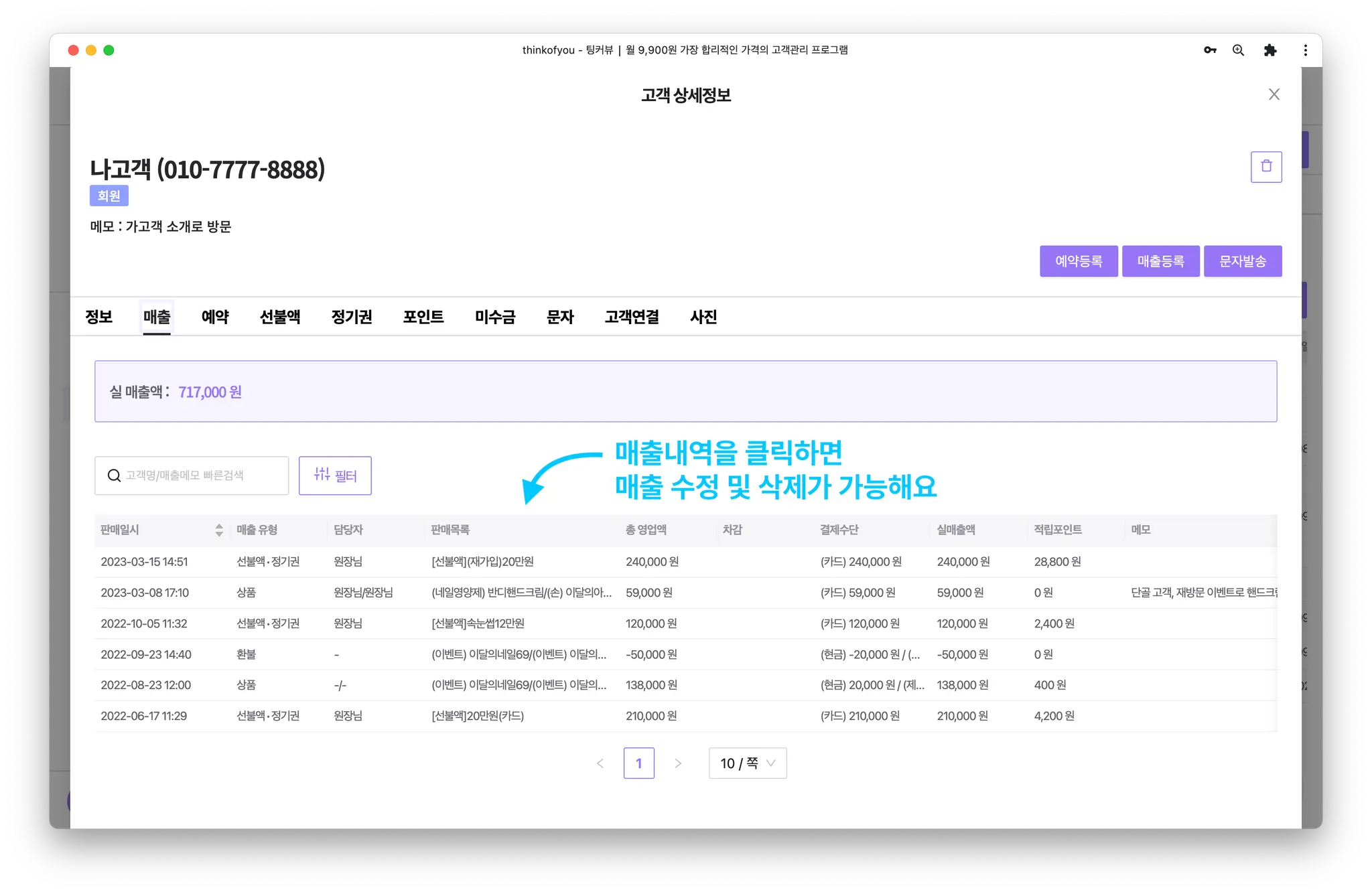Click the trash delete customer icon
This screenshot has height=894, width=1372.
pos(1265,167)
